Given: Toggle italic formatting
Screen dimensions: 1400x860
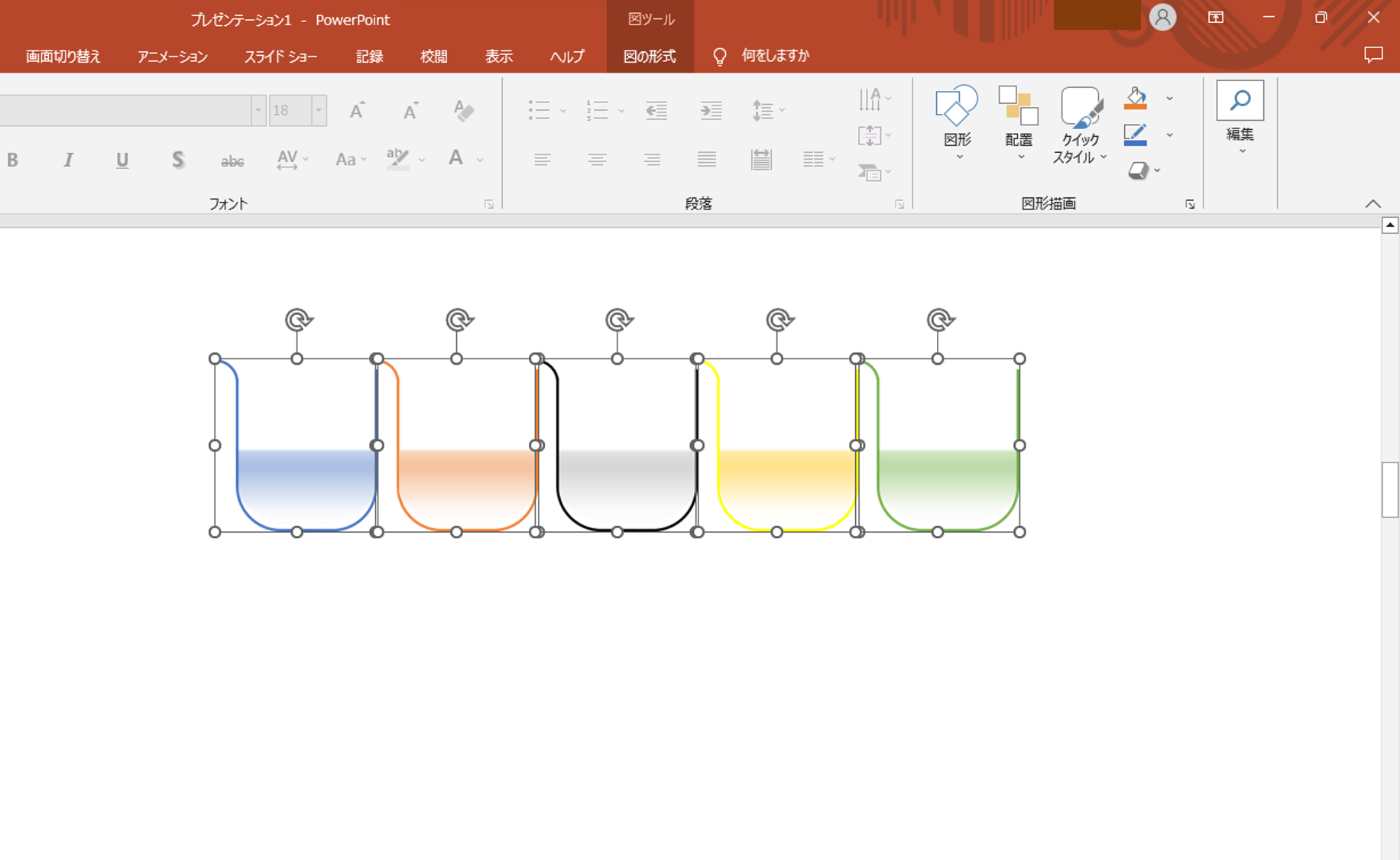Looking at the screenshot, I should [68, 160].
